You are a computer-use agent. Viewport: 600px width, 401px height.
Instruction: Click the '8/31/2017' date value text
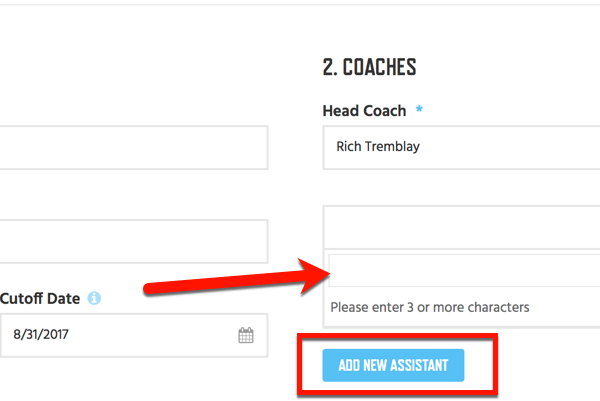[x=41, y=334]
